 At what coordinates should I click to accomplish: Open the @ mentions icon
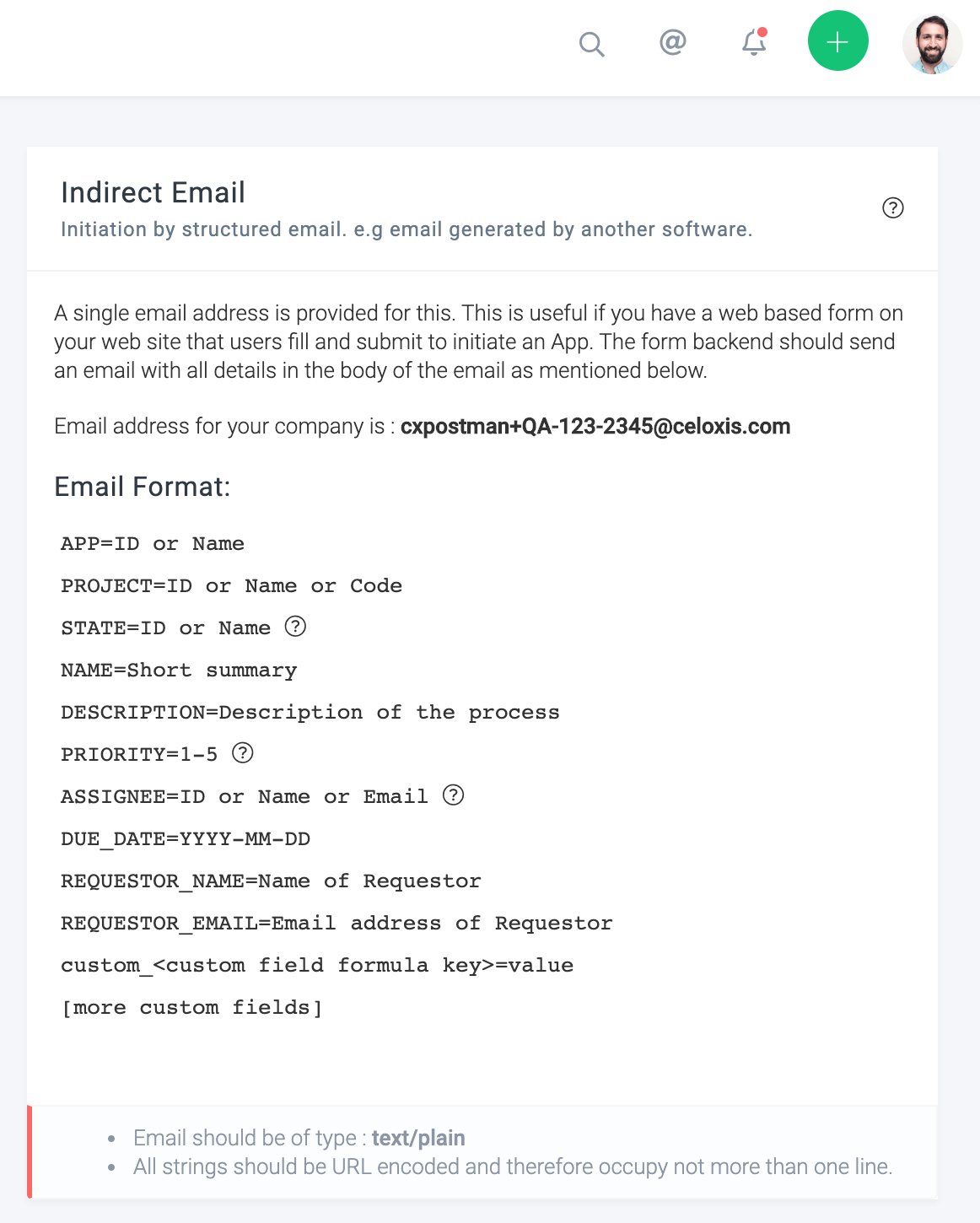pos(672,41)
